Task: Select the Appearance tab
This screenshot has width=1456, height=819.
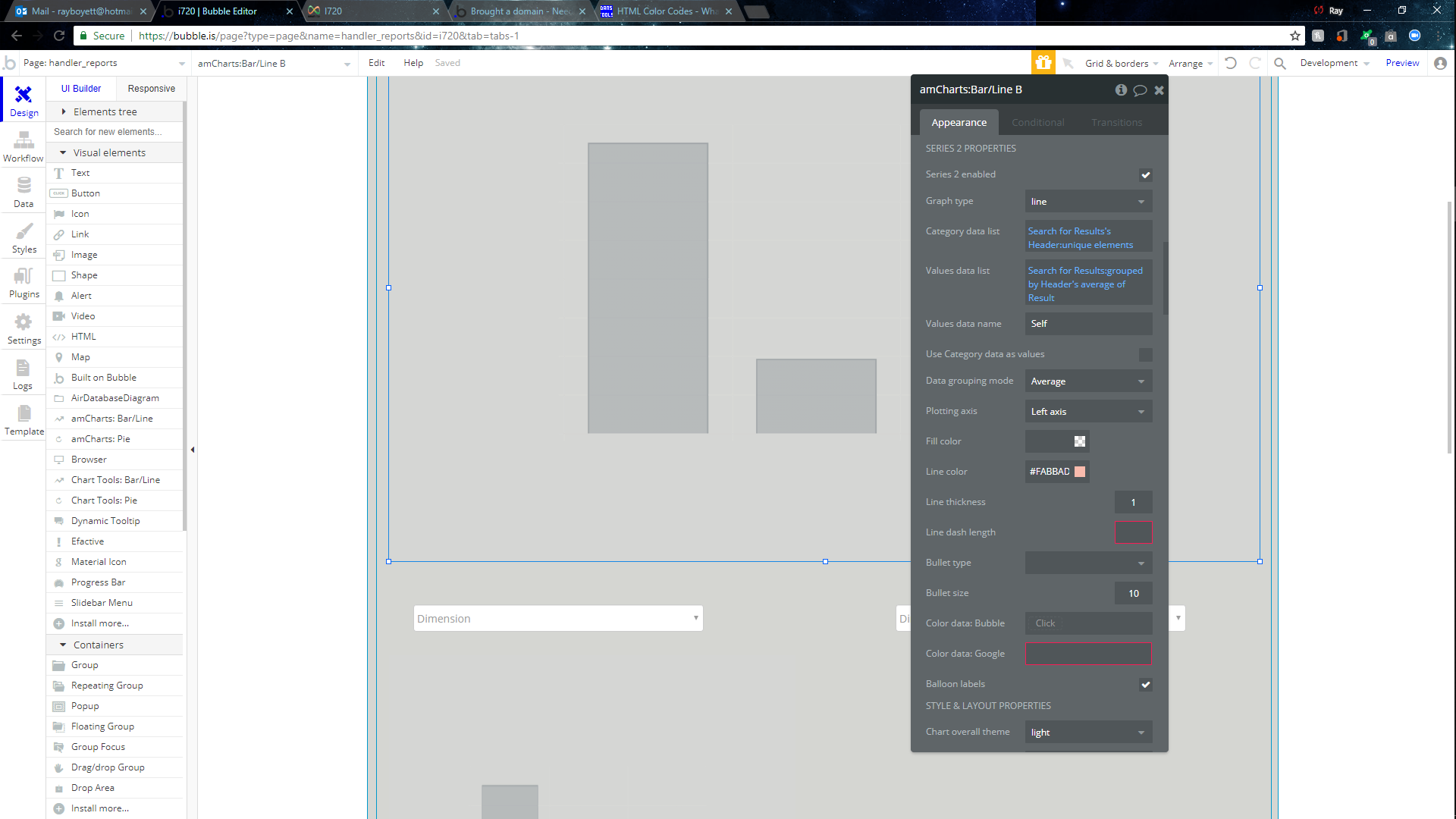Action: [959, 123]
